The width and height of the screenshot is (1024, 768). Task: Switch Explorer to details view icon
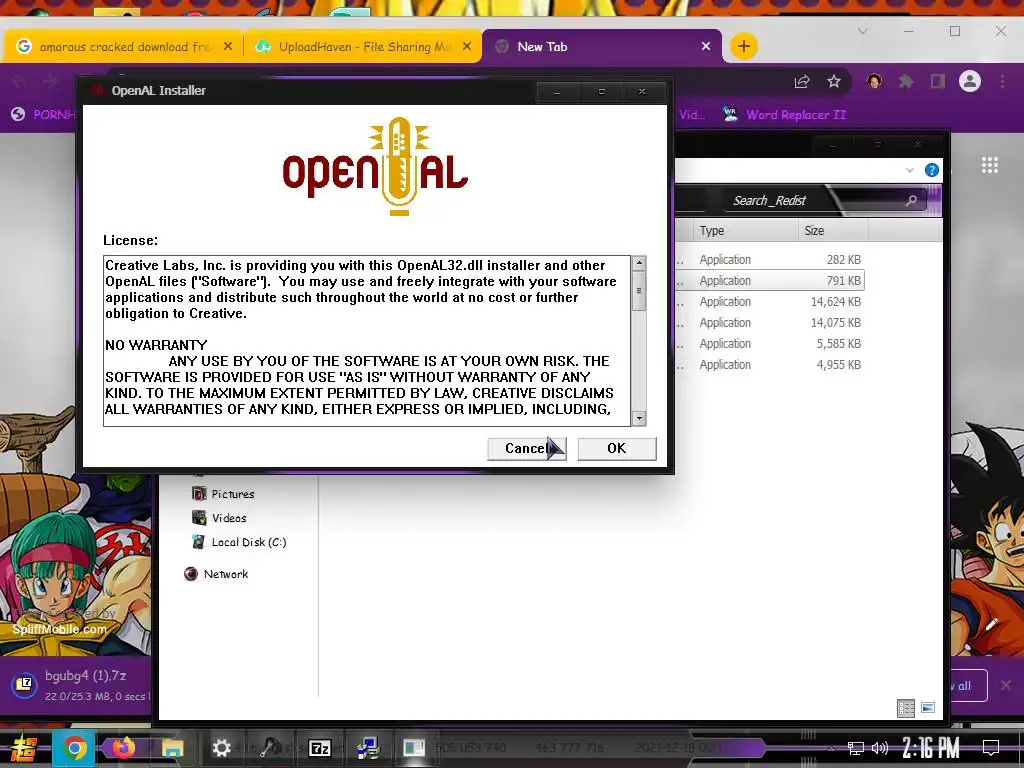[906, 708]
